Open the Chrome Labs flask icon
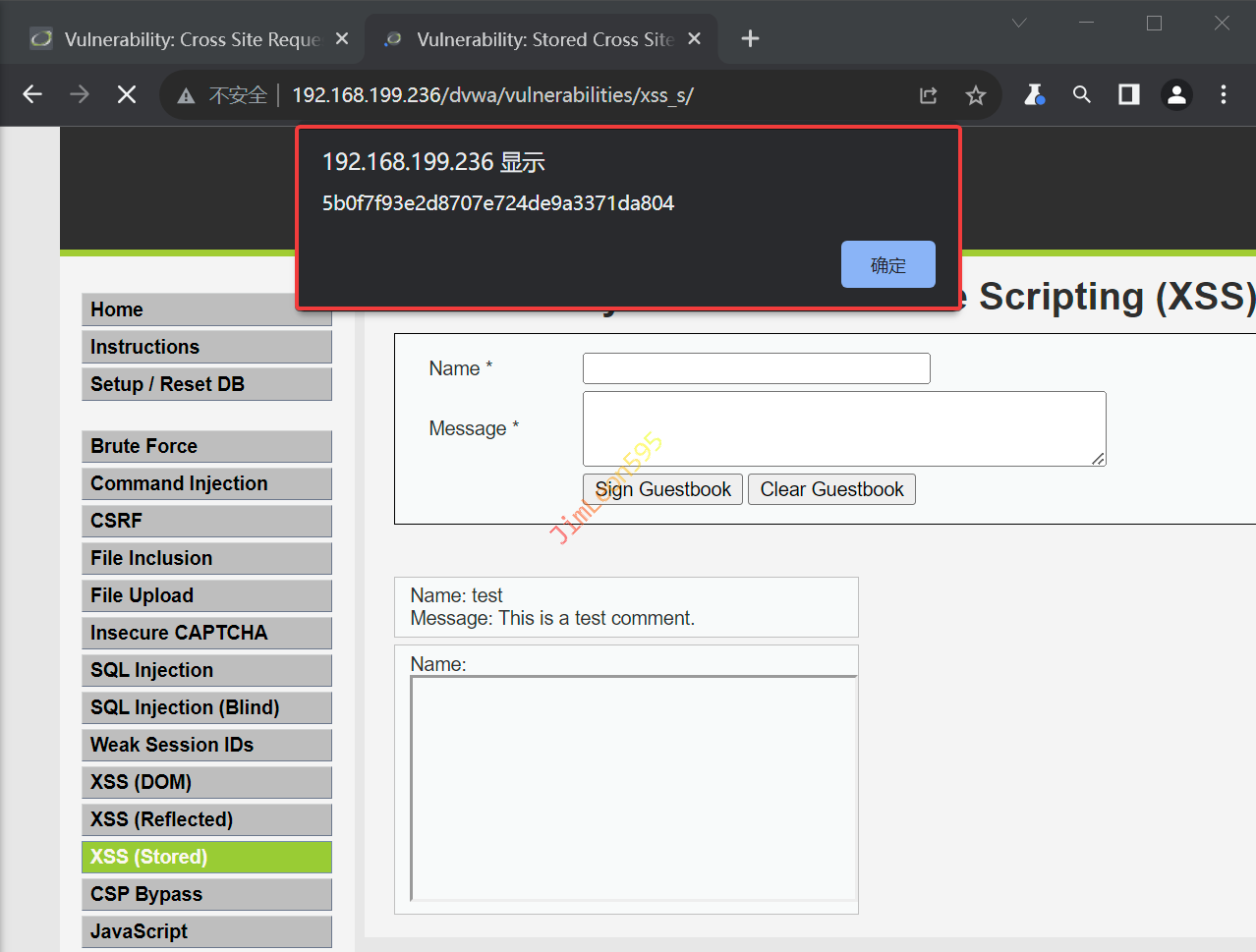 (x=1034, y=94)
